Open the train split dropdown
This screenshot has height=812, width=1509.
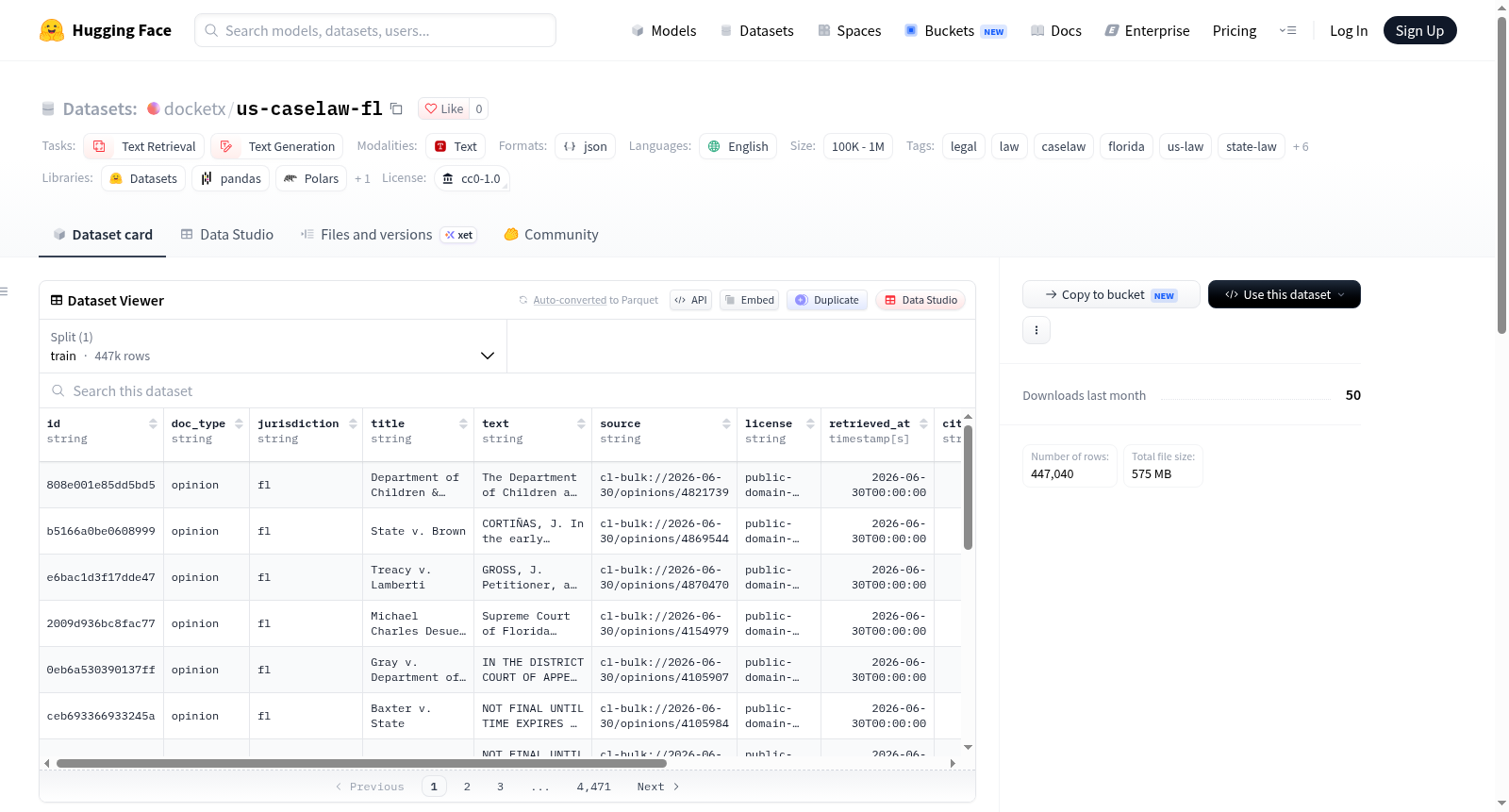(273, 347)
